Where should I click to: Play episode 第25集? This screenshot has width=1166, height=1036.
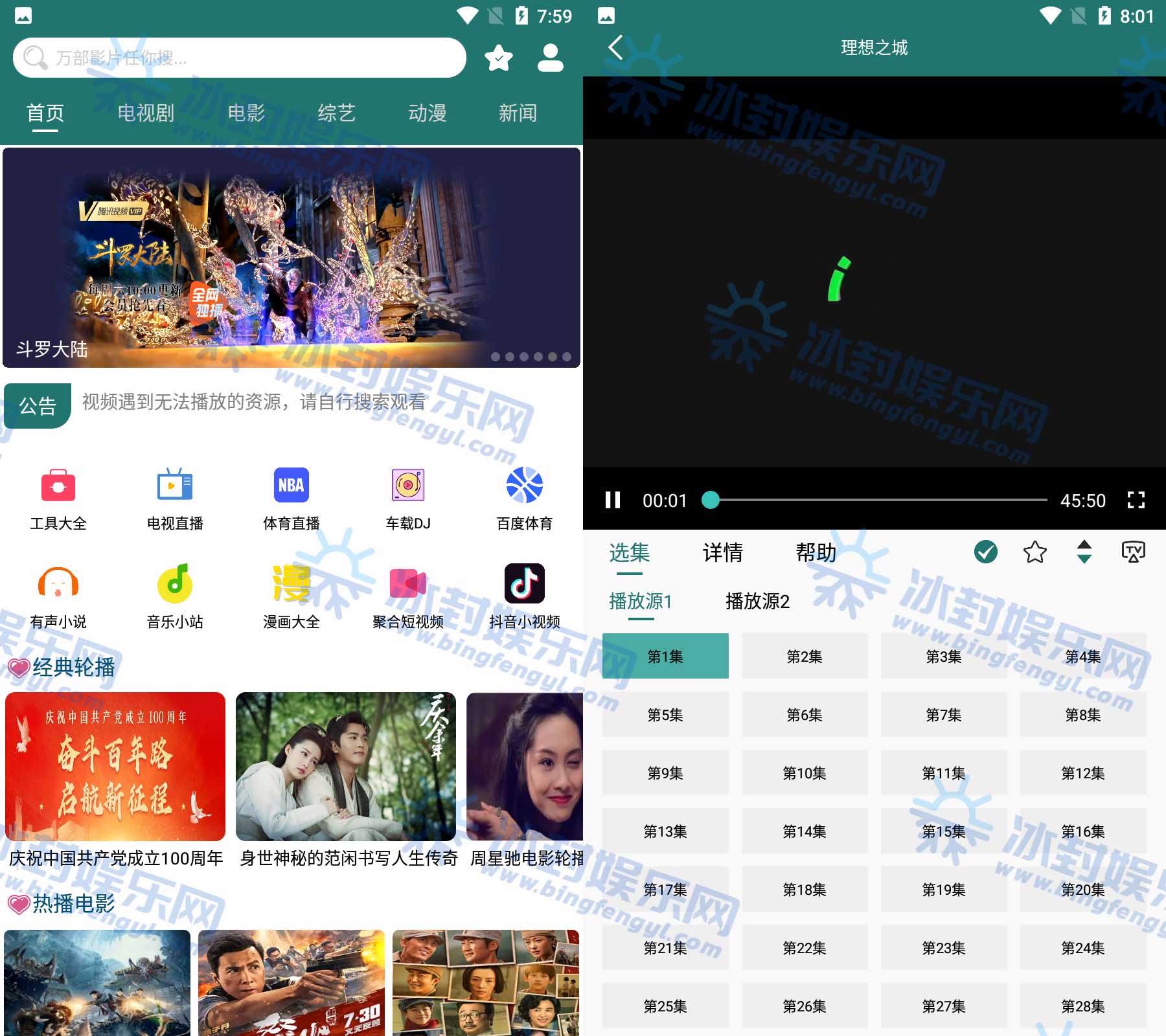665,1006
